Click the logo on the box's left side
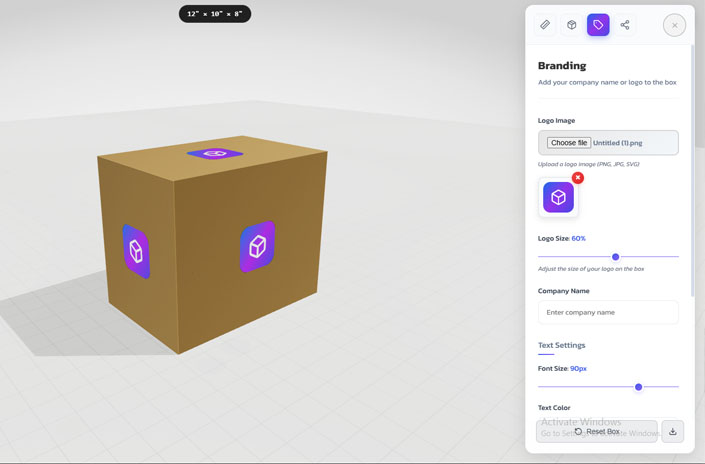Image resolution: width=705 pixels, height=464 pixels. pos(135,251)
